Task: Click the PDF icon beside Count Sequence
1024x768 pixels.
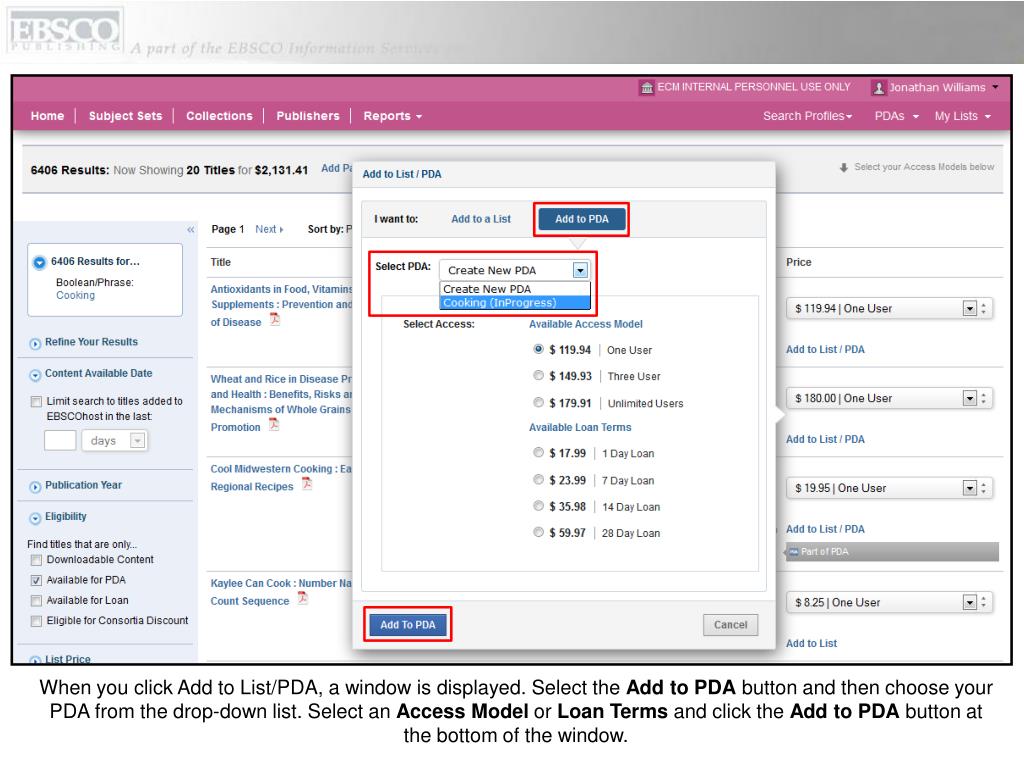Action: (302, 598)
